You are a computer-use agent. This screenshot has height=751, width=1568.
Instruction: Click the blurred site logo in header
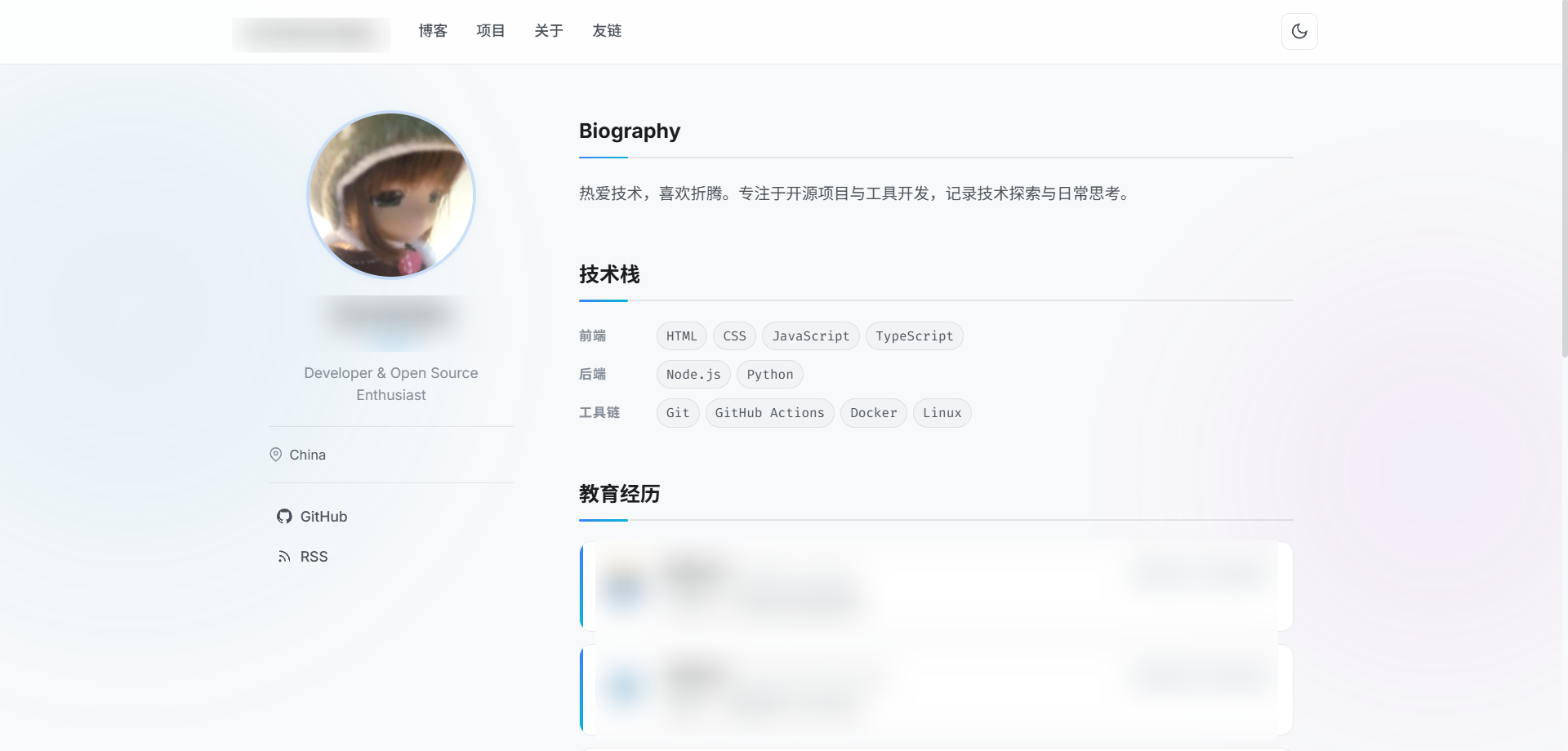click(311, 34)
